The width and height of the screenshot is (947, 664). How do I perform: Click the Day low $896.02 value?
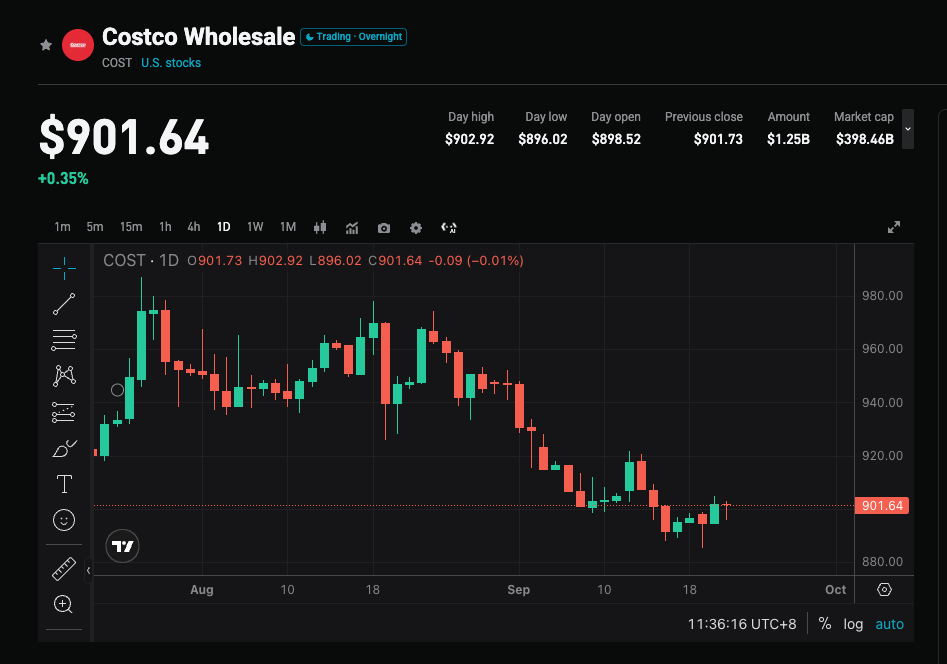[543, 140]
